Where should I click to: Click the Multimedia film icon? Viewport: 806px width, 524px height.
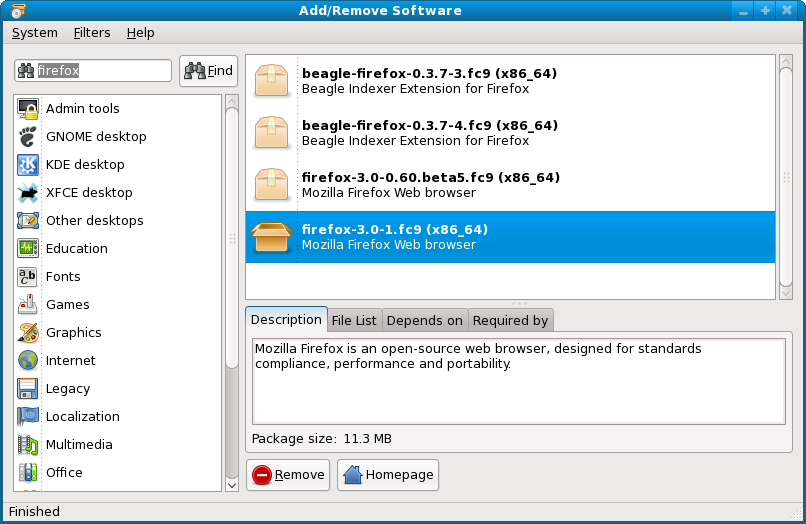[28, 445]
